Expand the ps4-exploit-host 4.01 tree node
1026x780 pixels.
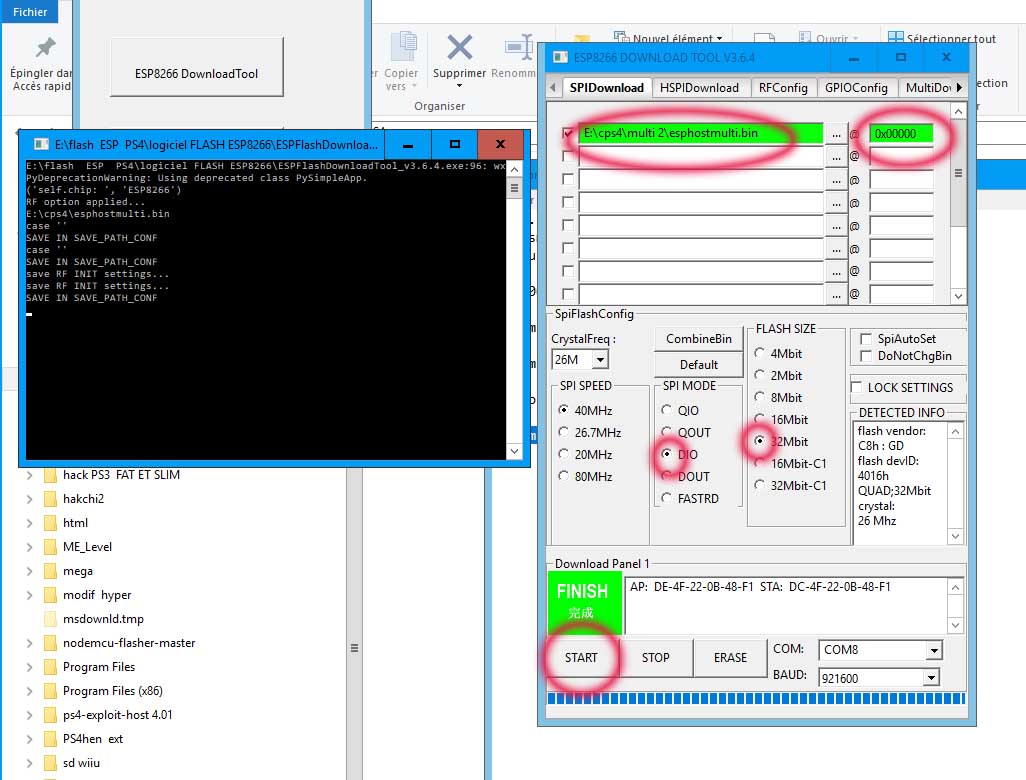[29, 715]
